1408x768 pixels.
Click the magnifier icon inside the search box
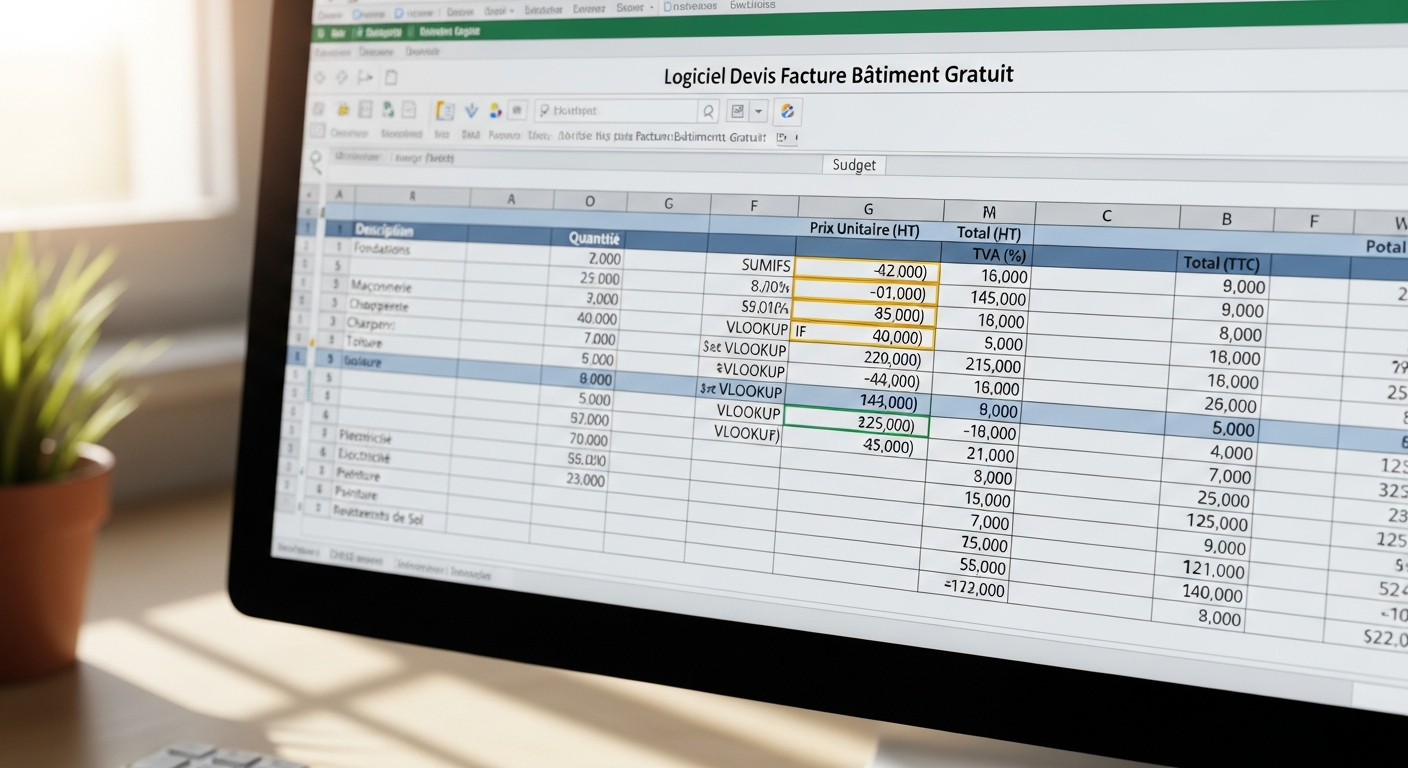click(x=708, y=112)
